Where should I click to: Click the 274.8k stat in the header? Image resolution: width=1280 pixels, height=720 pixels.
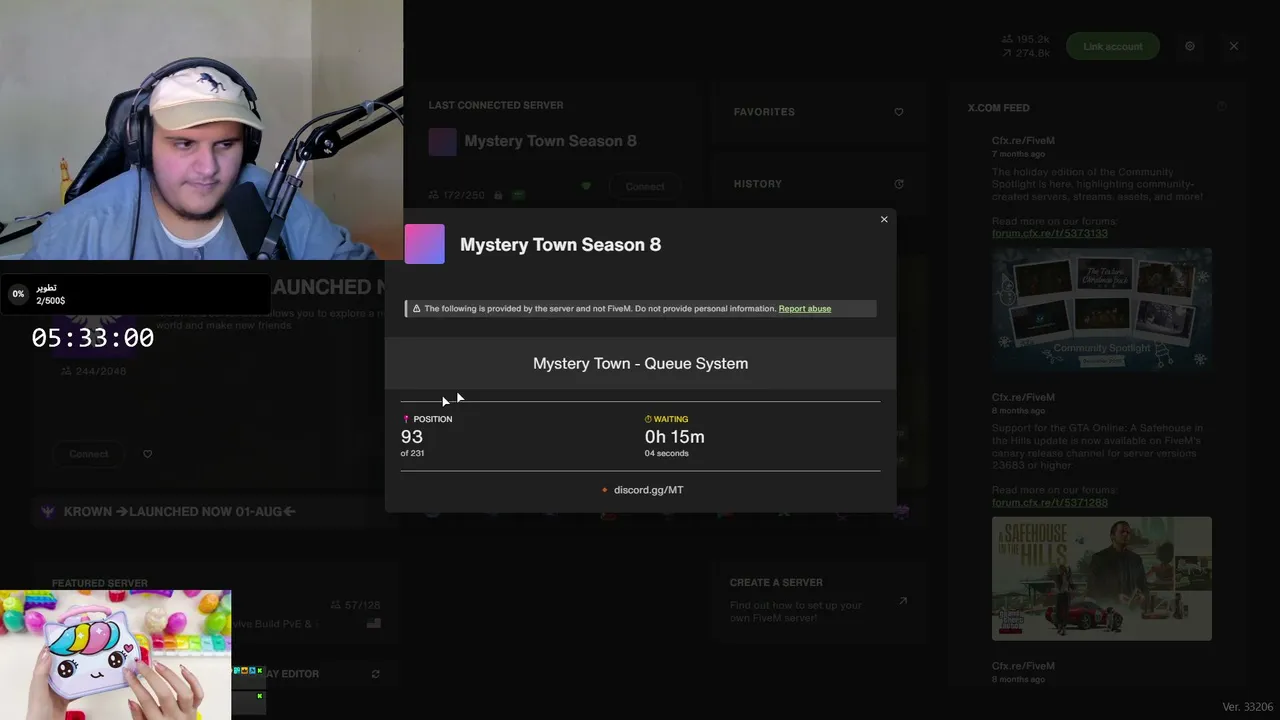tap(1033, 53)
